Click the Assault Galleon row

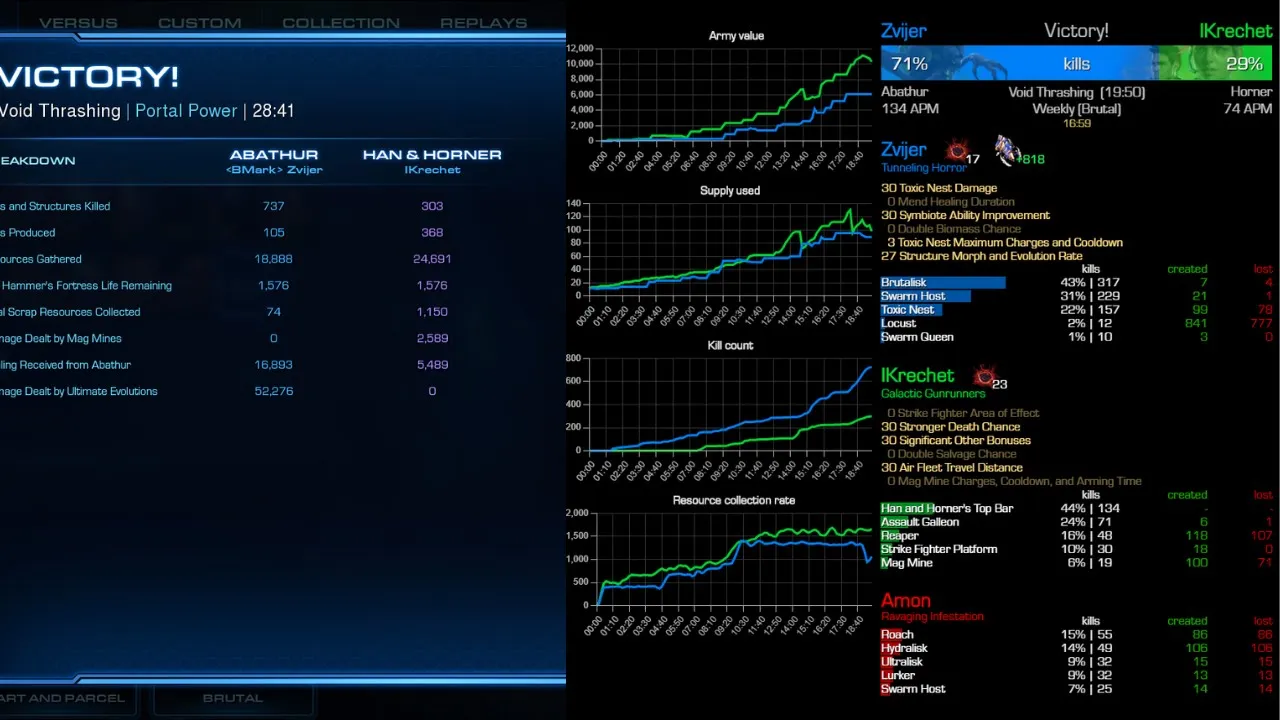tap(1076, 522)
